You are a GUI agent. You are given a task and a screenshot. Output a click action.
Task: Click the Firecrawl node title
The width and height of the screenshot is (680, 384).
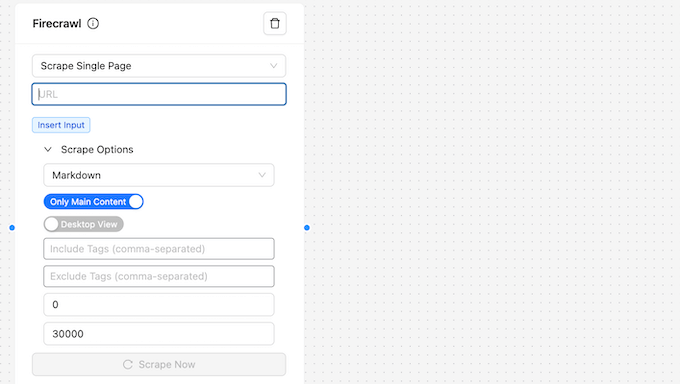pos(57,23)
